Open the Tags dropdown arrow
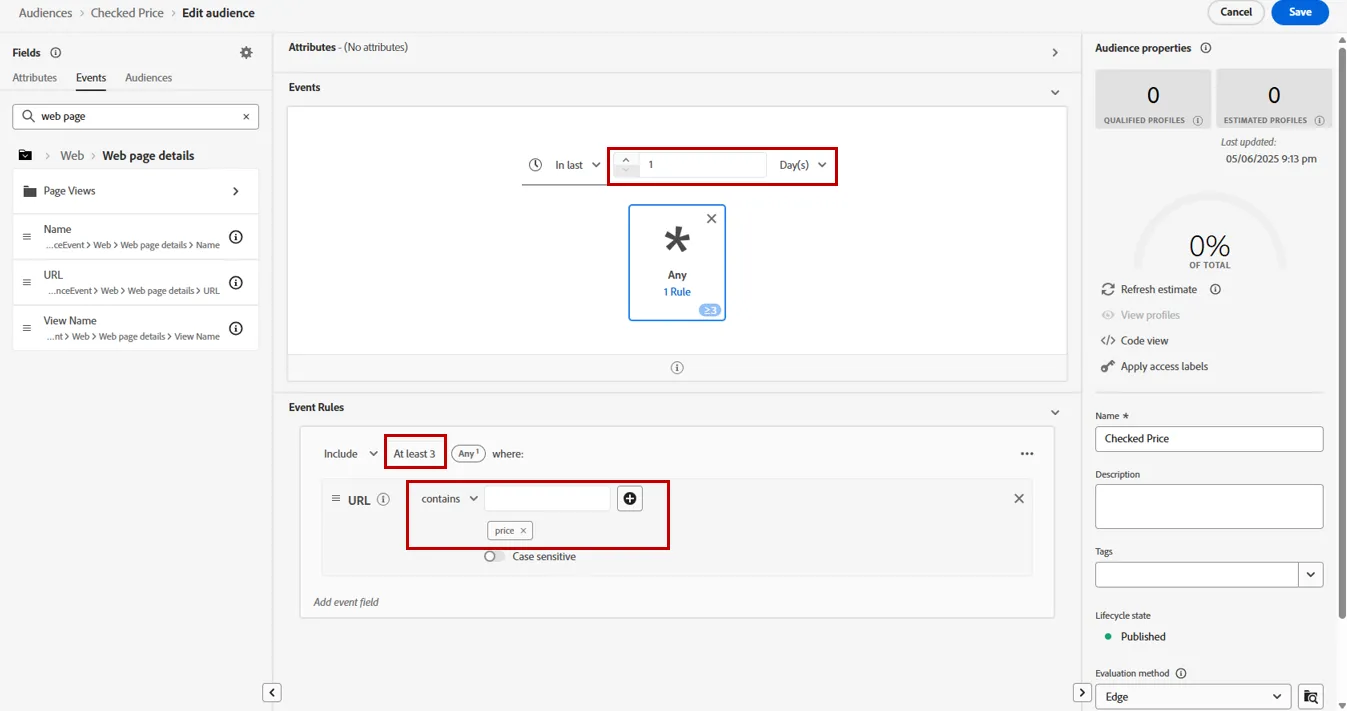 tap(1311, 575)
